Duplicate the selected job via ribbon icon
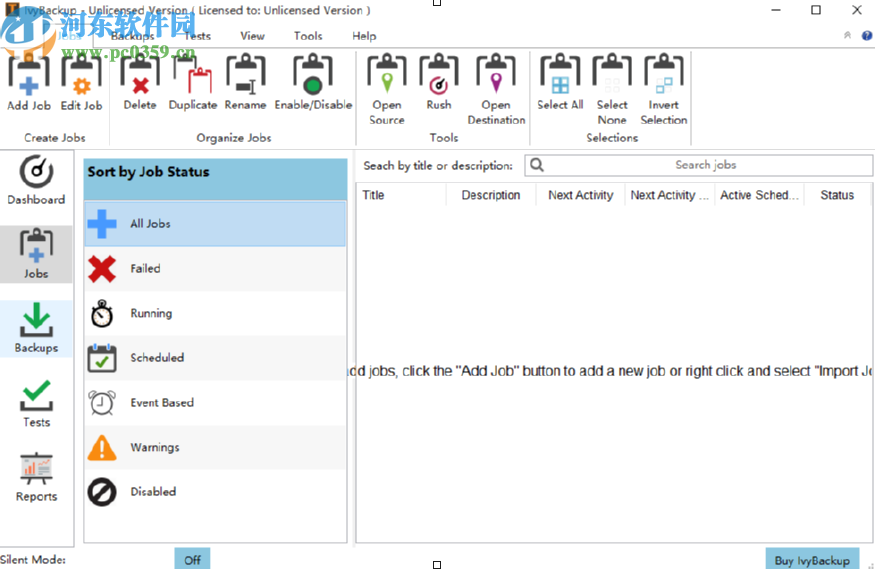The width and height of the screenshot is (875, 569). 193,82
